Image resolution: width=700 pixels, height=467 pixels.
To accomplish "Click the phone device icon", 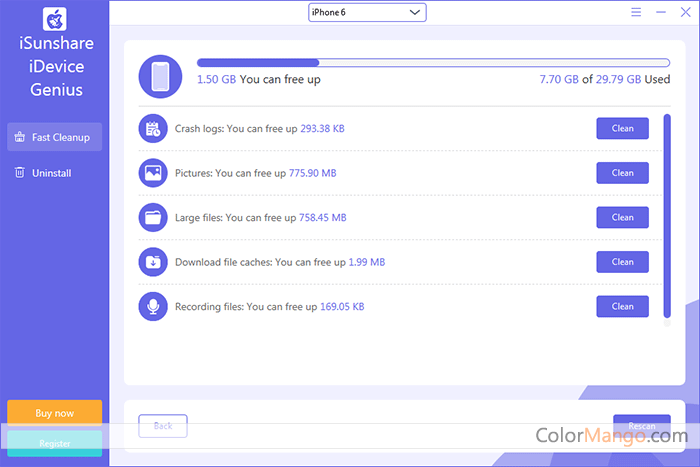I will click(x=160, y=76).
